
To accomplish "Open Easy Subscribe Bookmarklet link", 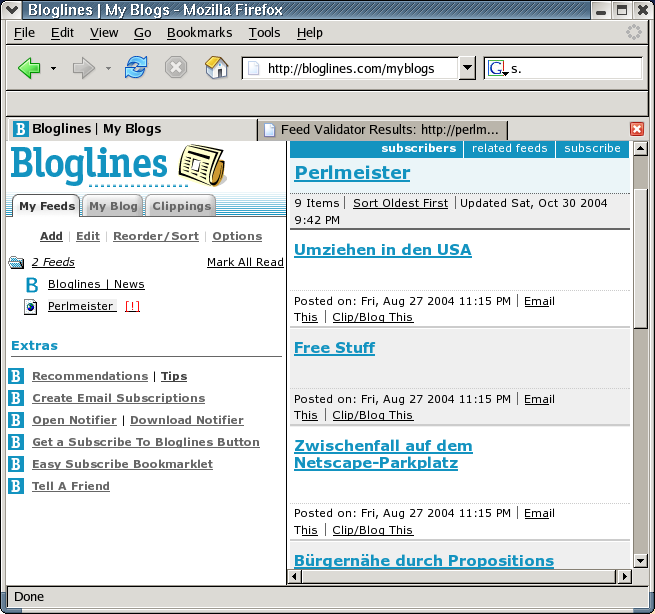I will [x=122, y=464].
